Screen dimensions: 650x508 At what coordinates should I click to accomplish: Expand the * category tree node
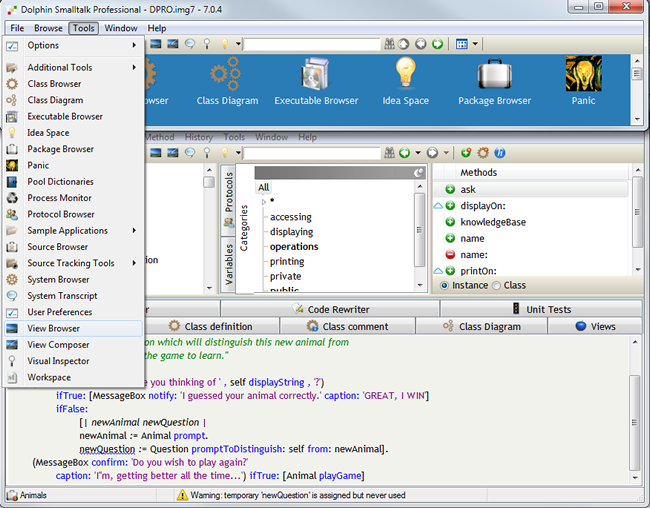(x=264, y=202)
